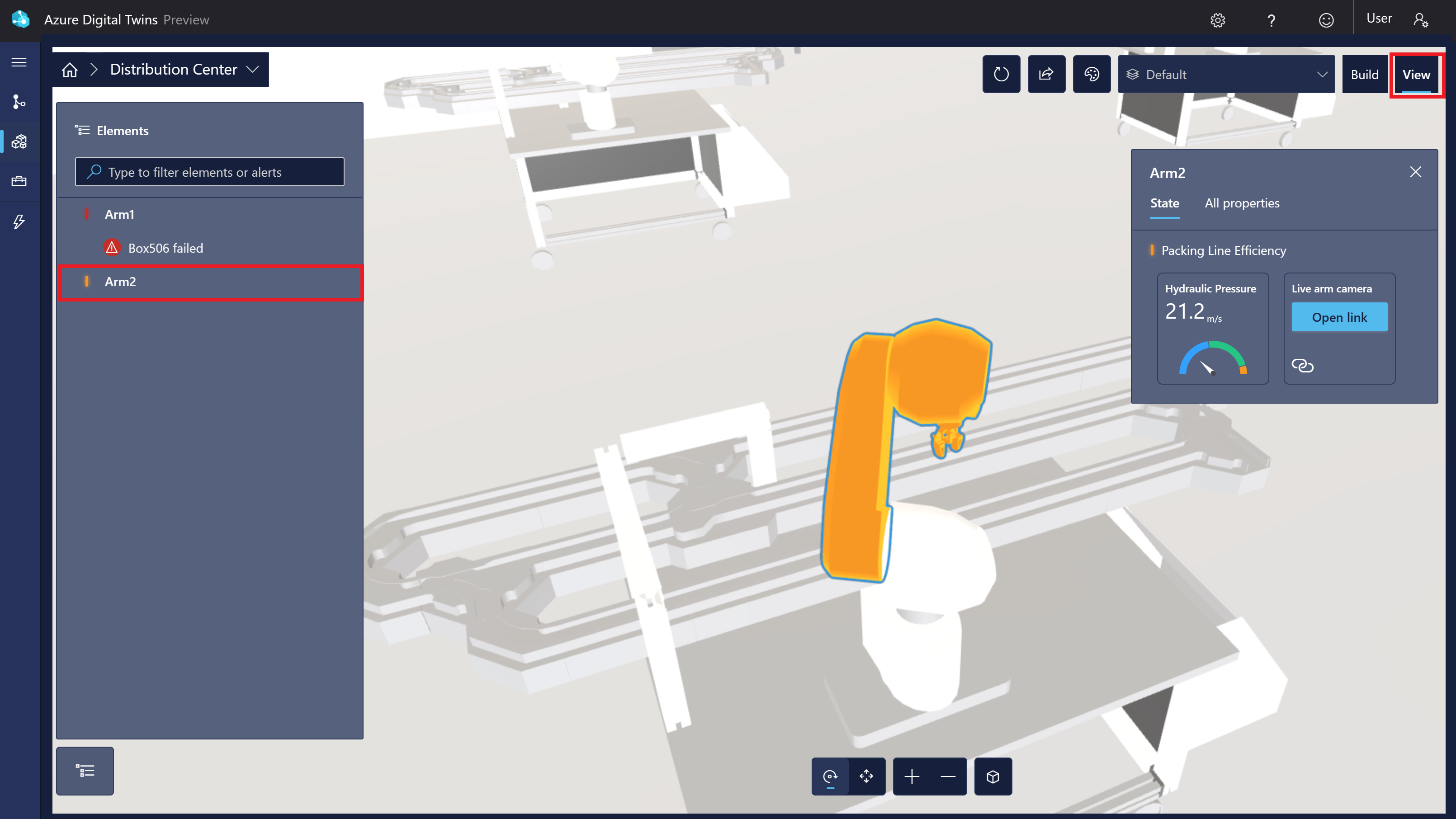
Task: Switch to the All properties tab
Action: [x=1242, y=203]
